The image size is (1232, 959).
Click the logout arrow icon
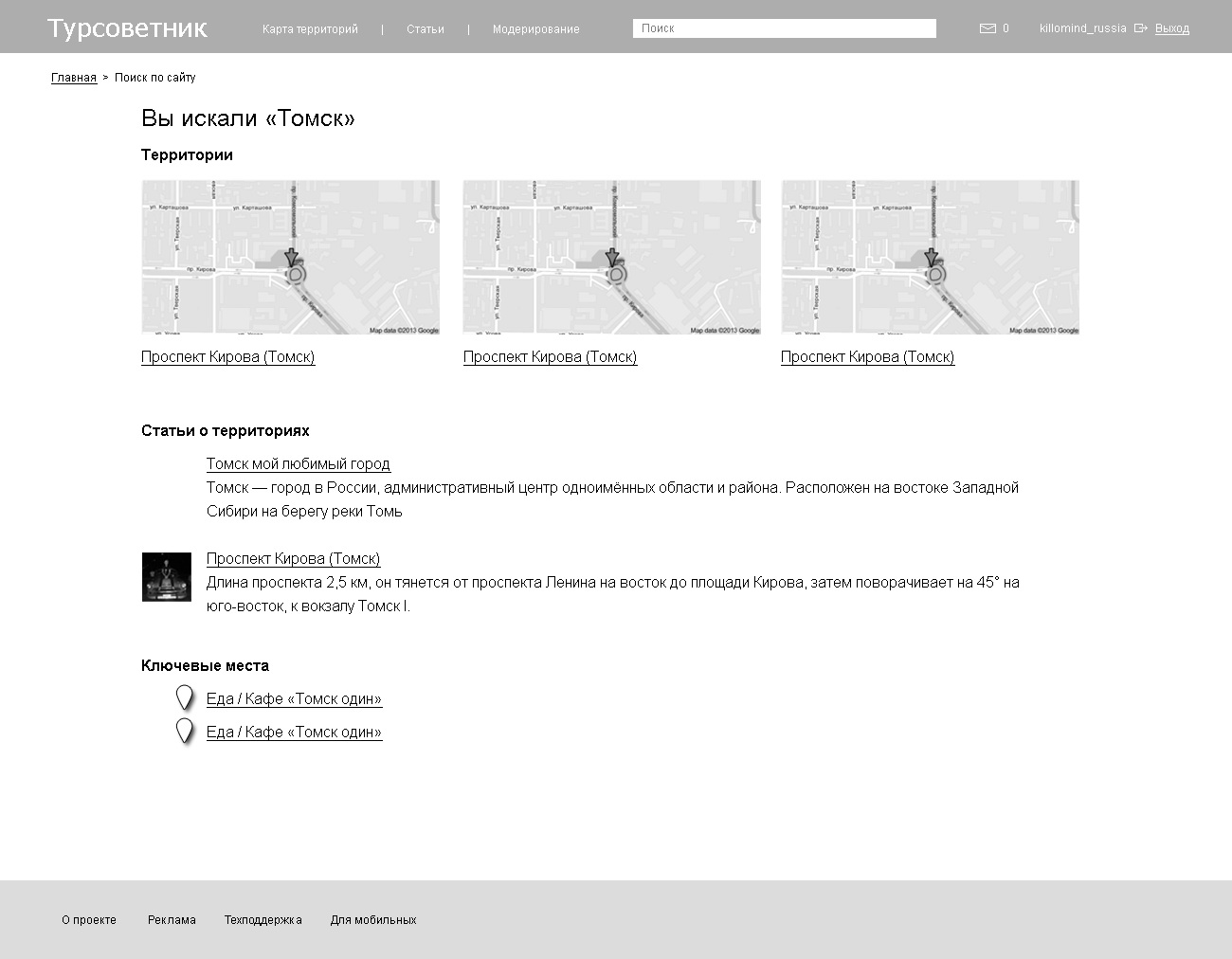(x=1141, y=28)
